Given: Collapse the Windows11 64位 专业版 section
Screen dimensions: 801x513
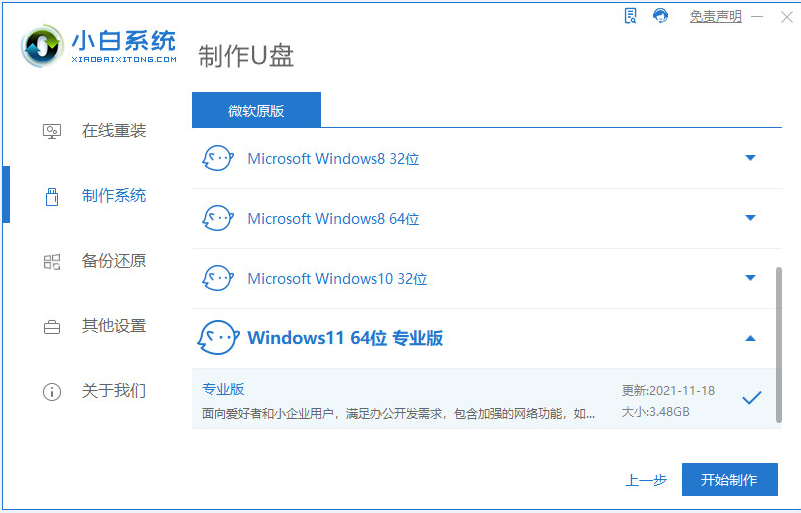Looking at the screenshot, I should [x=750, y=338].
